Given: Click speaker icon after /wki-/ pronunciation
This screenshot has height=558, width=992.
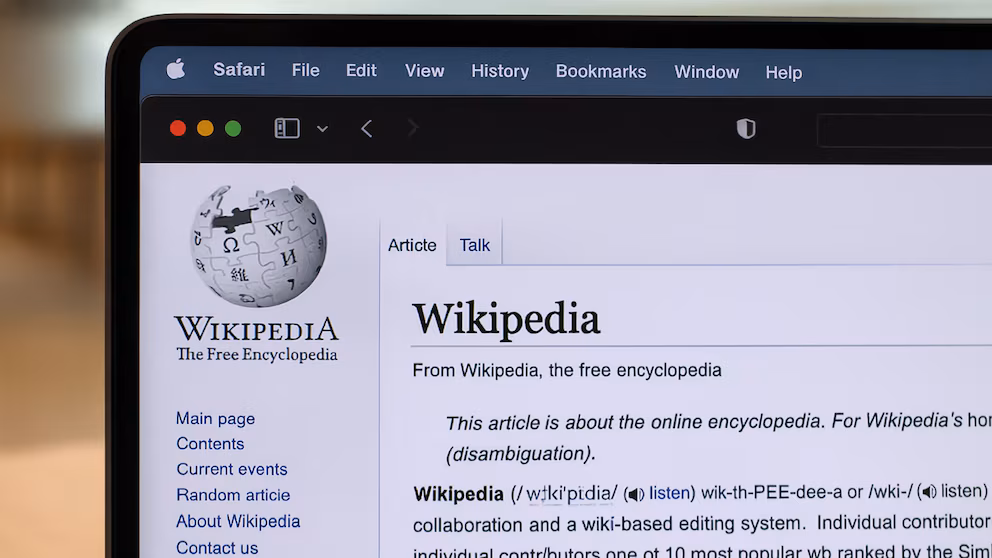Looking at the screenshot, I should 928,491.
